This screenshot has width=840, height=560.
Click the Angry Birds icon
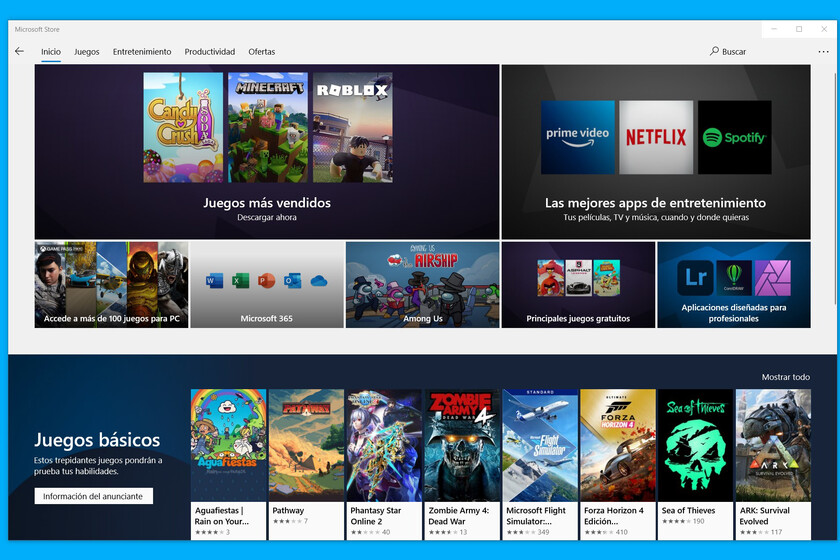551,278
